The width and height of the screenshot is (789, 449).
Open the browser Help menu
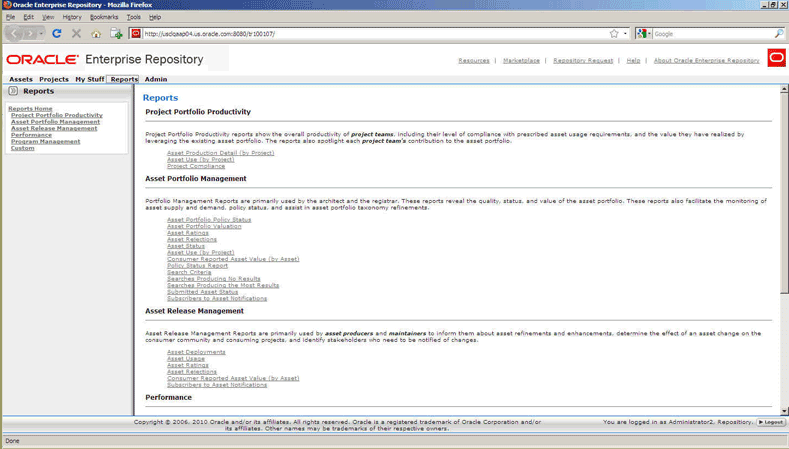pyautogui.click(x=155, y=17)
